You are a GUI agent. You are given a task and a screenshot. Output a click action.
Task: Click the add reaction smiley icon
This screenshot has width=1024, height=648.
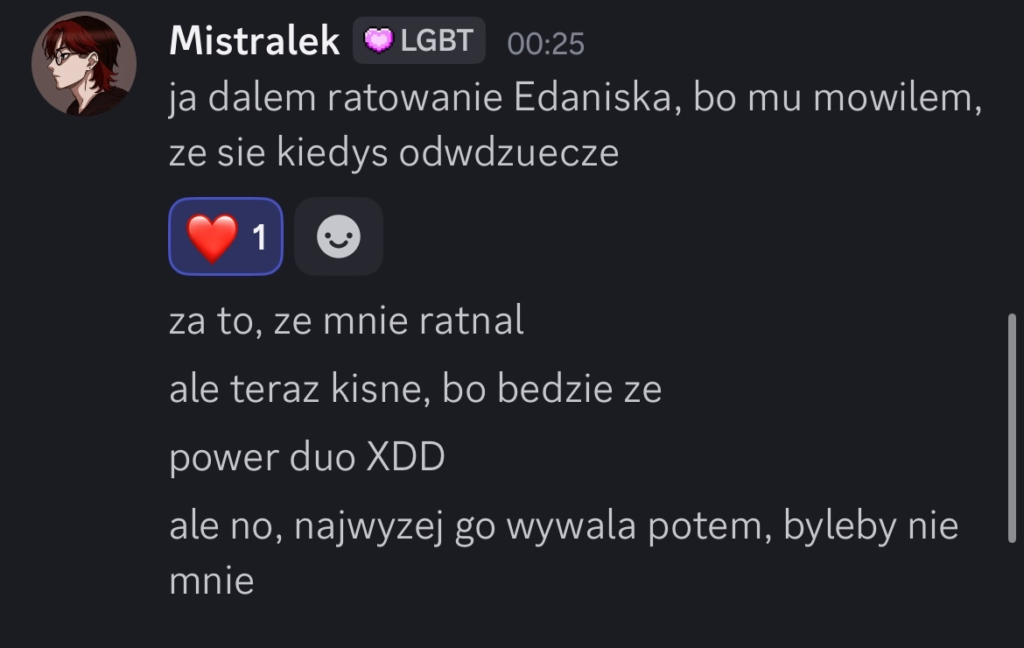338,237
